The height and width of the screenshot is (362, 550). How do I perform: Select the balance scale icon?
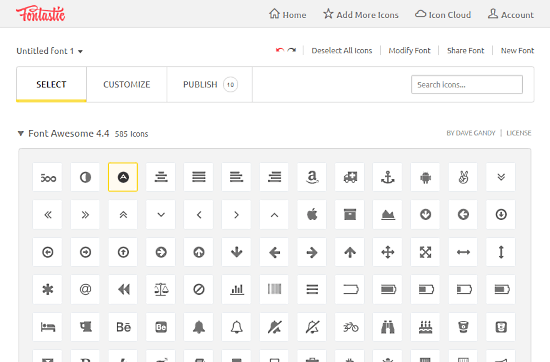point(161,290)
